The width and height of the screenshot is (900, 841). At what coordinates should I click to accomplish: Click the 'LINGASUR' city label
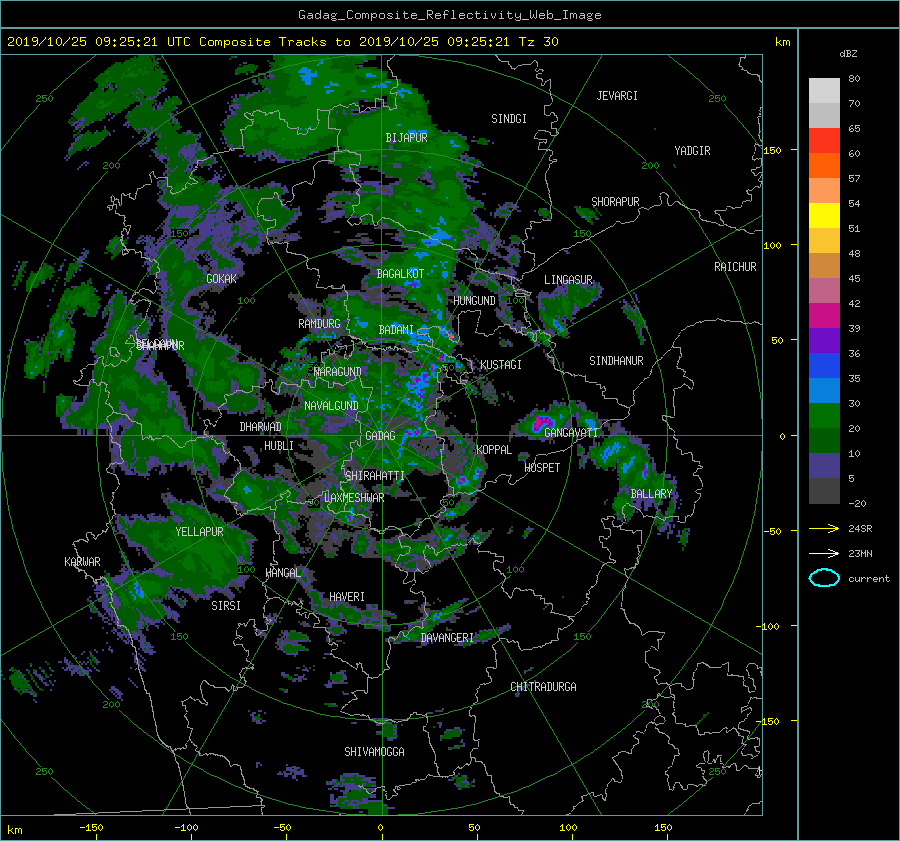click(x=568, y=280)
